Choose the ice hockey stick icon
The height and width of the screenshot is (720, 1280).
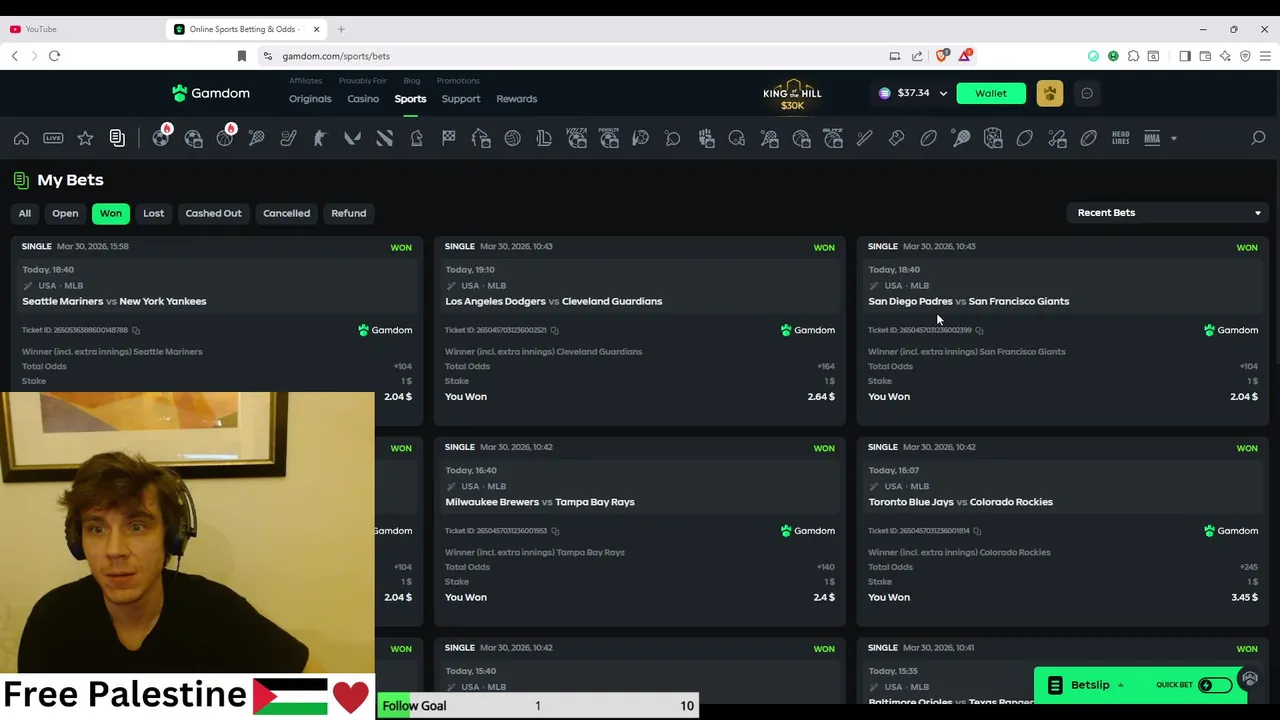pyautogui.click(x=289, y=138)
